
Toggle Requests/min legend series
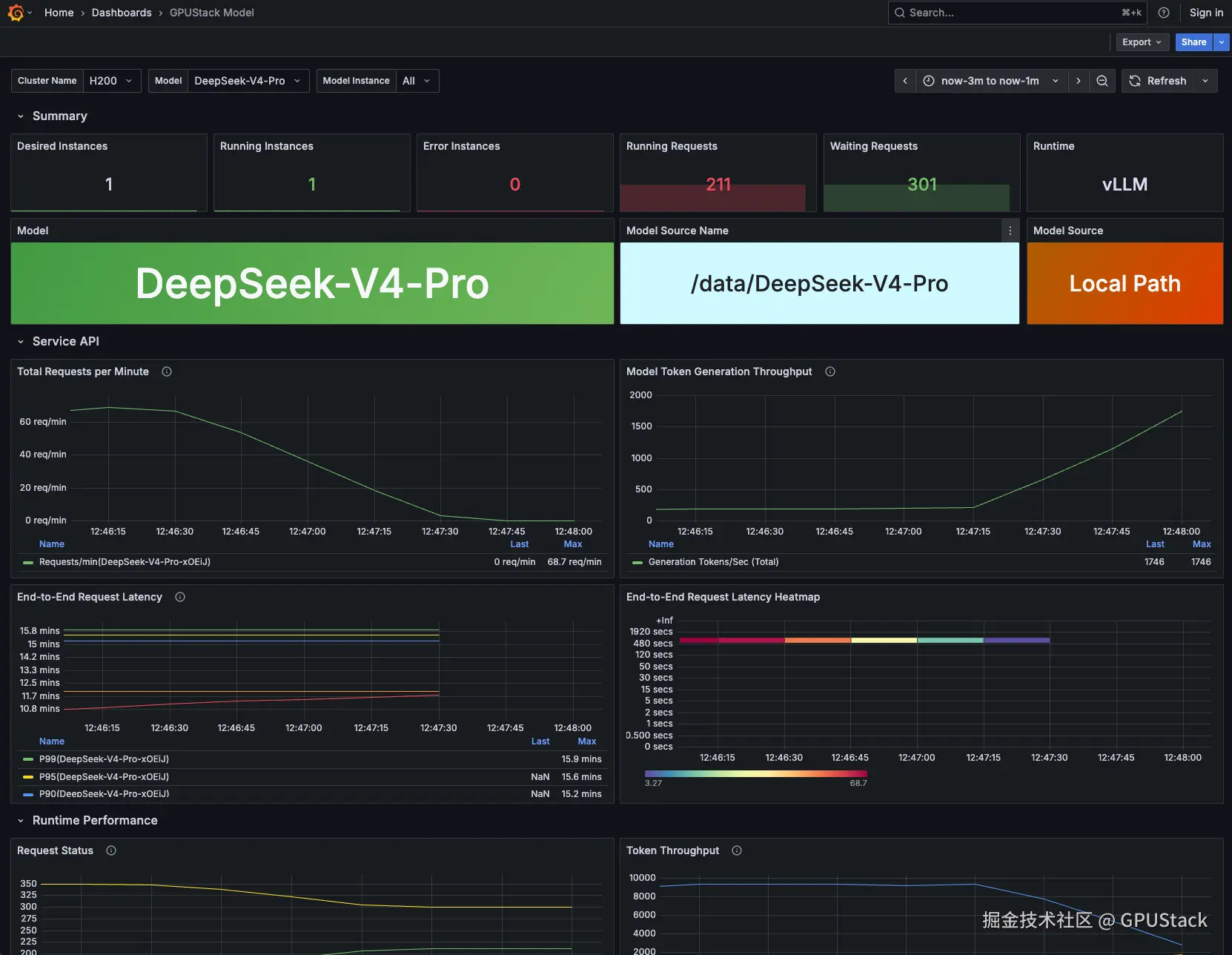[125, 562]
